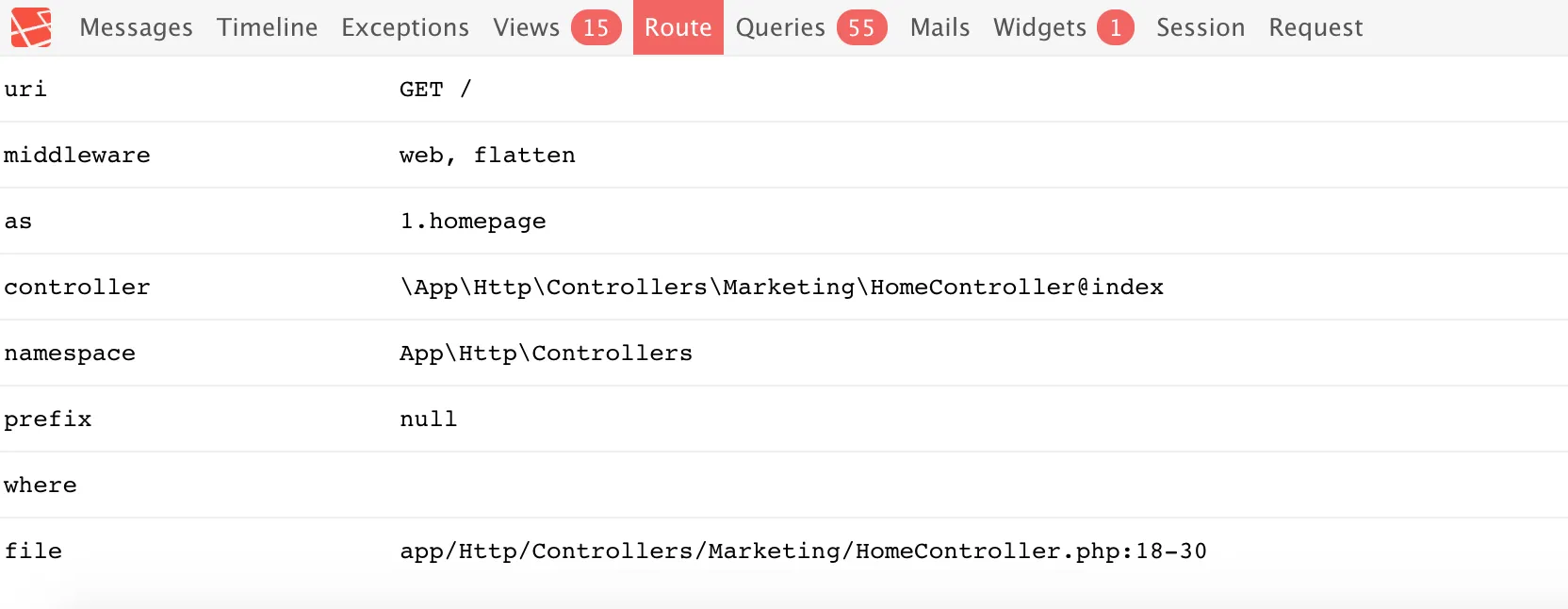The height and width of the screenshot is (609, 1568).
Task: Click the HomeController@index controller value
Action: [x=781, y=287]
